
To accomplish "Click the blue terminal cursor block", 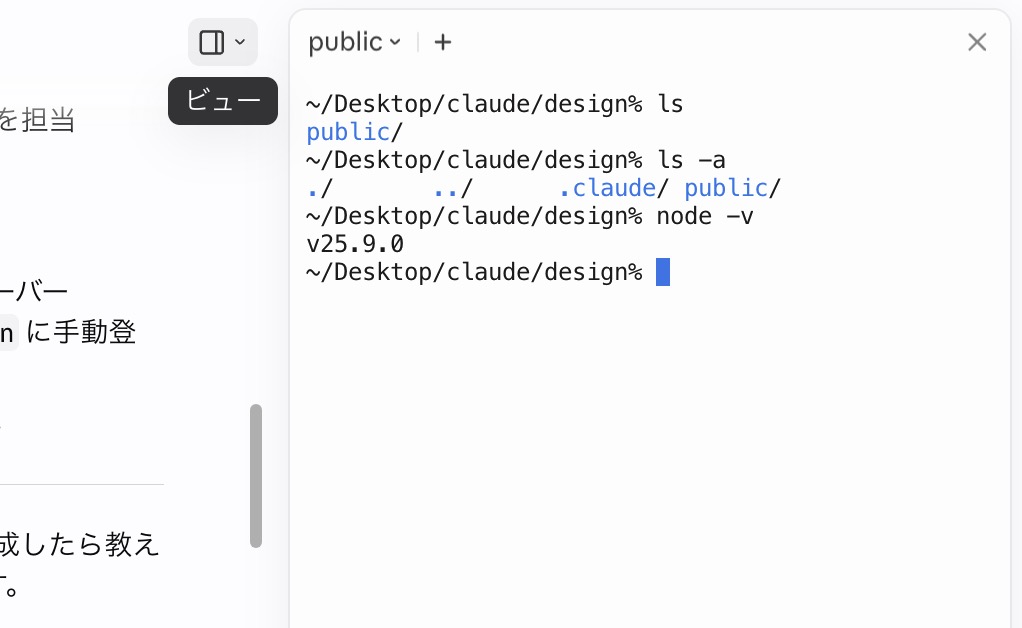I will (663, 272).
